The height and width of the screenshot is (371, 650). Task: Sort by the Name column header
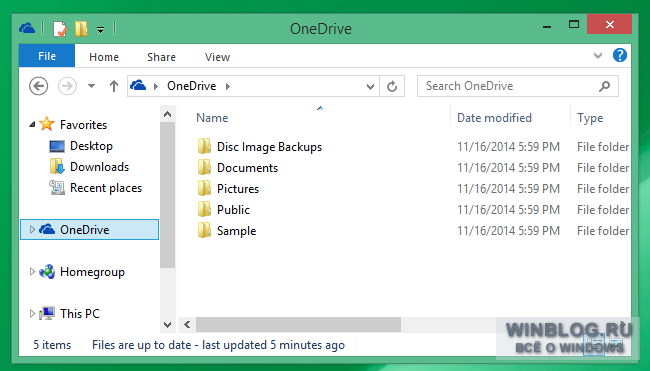pyautogui.click(x=212, y=118)
